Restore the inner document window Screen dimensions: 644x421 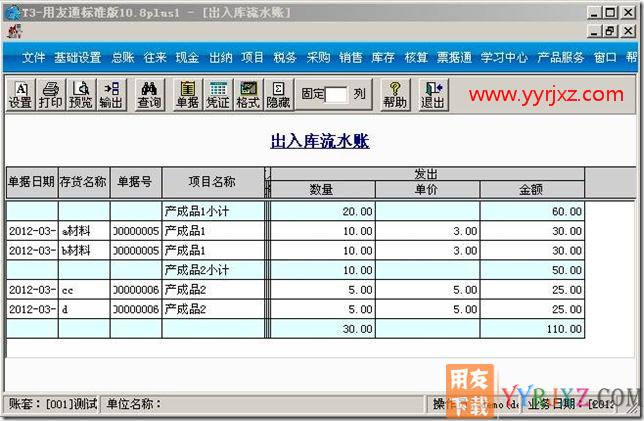pos(611,31)
